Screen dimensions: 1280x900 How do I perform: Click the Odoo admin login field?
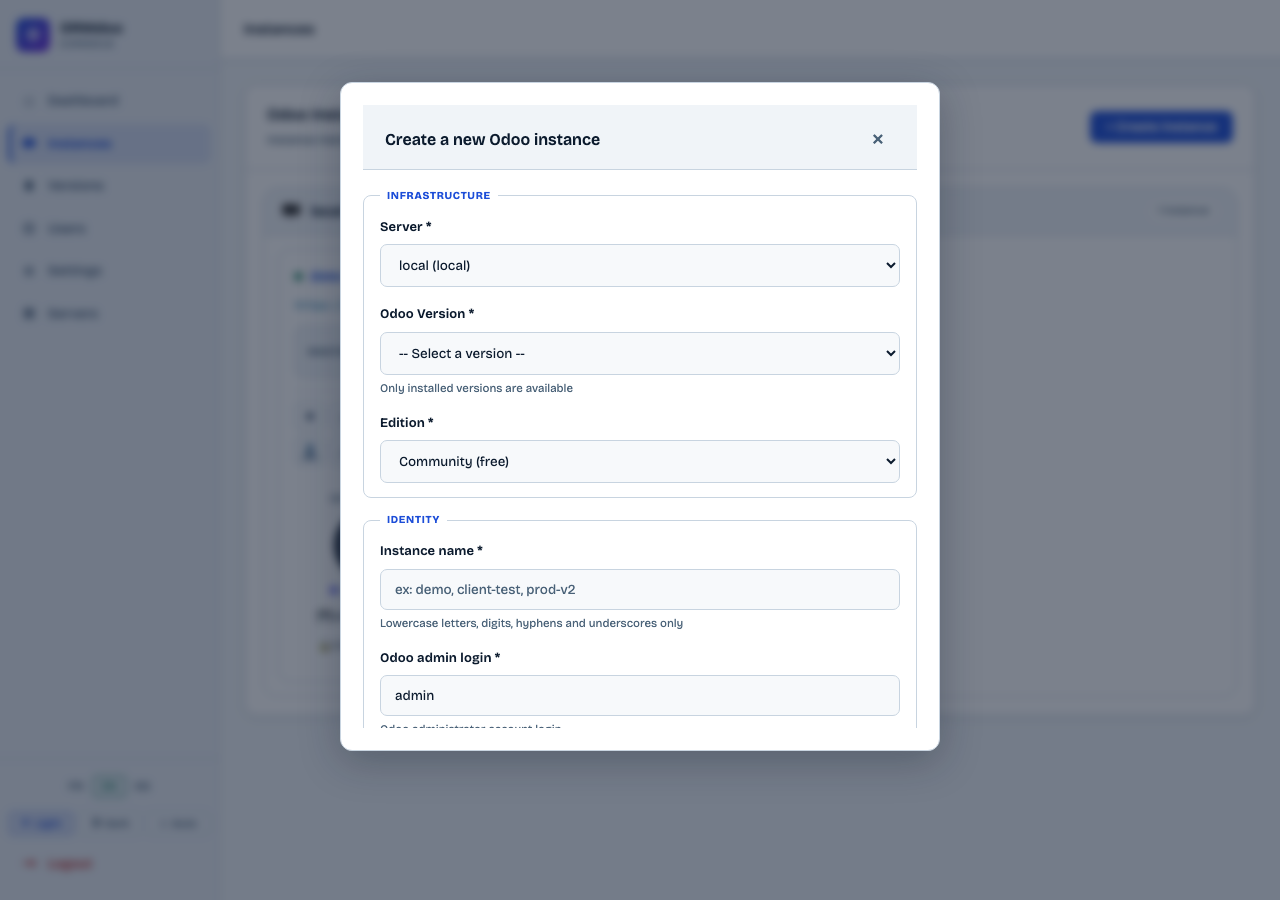tap(640, 695)
